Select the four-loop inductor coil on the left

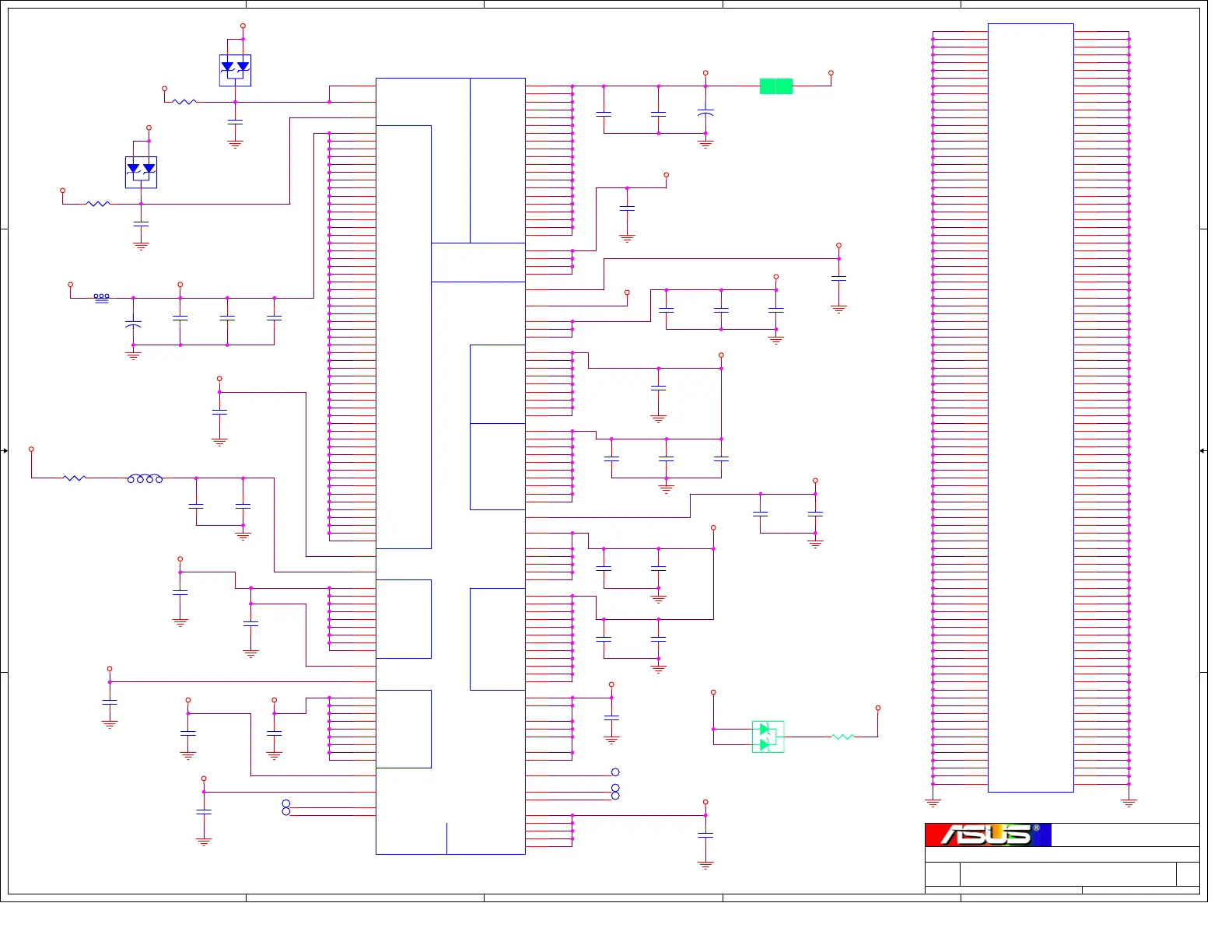click(145, 478)
